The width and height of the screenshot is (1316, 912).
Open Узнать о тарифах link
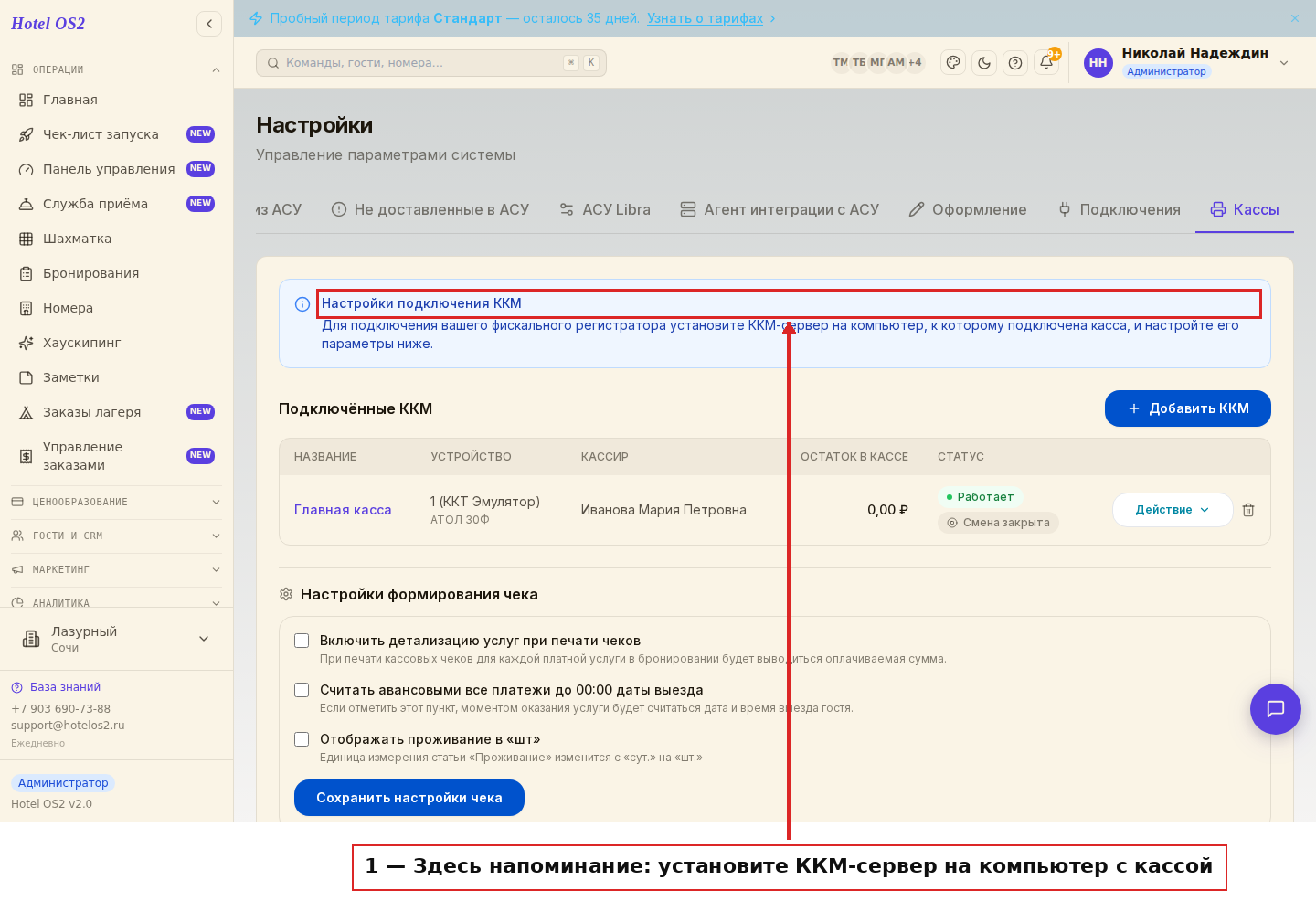[x=705, y=18]
